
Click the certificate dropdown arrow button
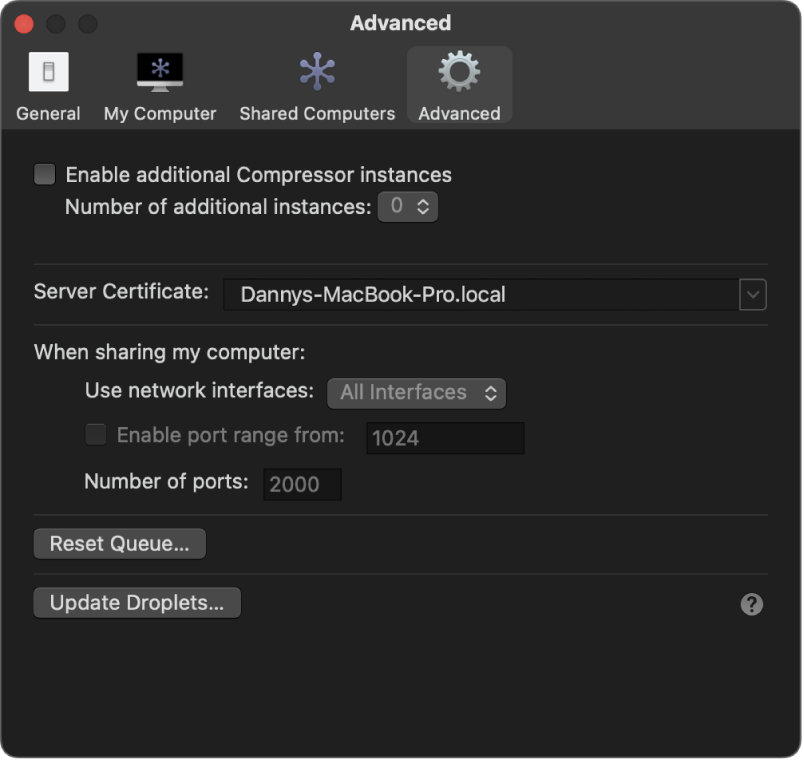(x=752, y=294)
